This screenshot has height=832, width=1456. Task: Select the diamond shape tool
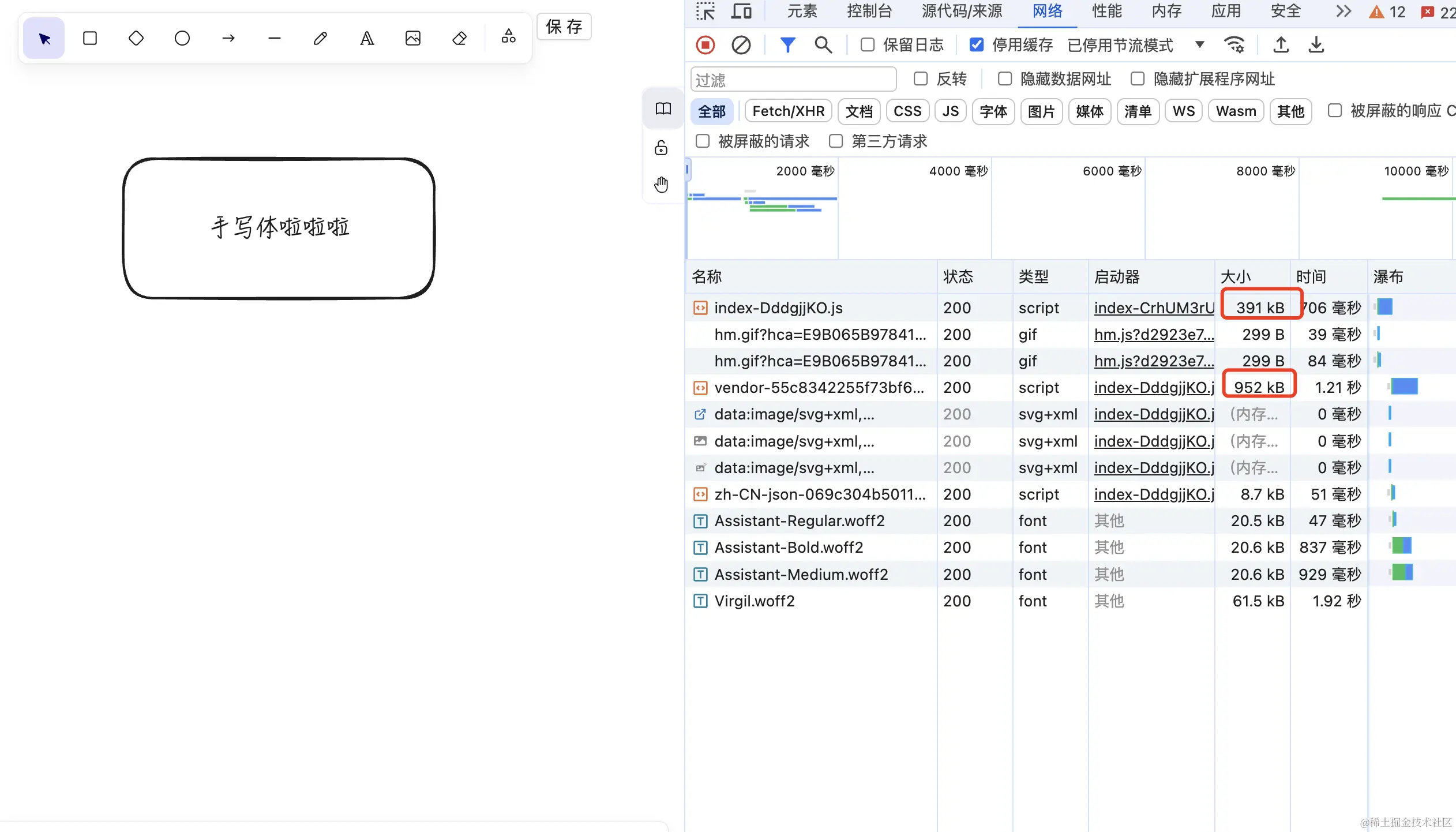click(136, 39)
